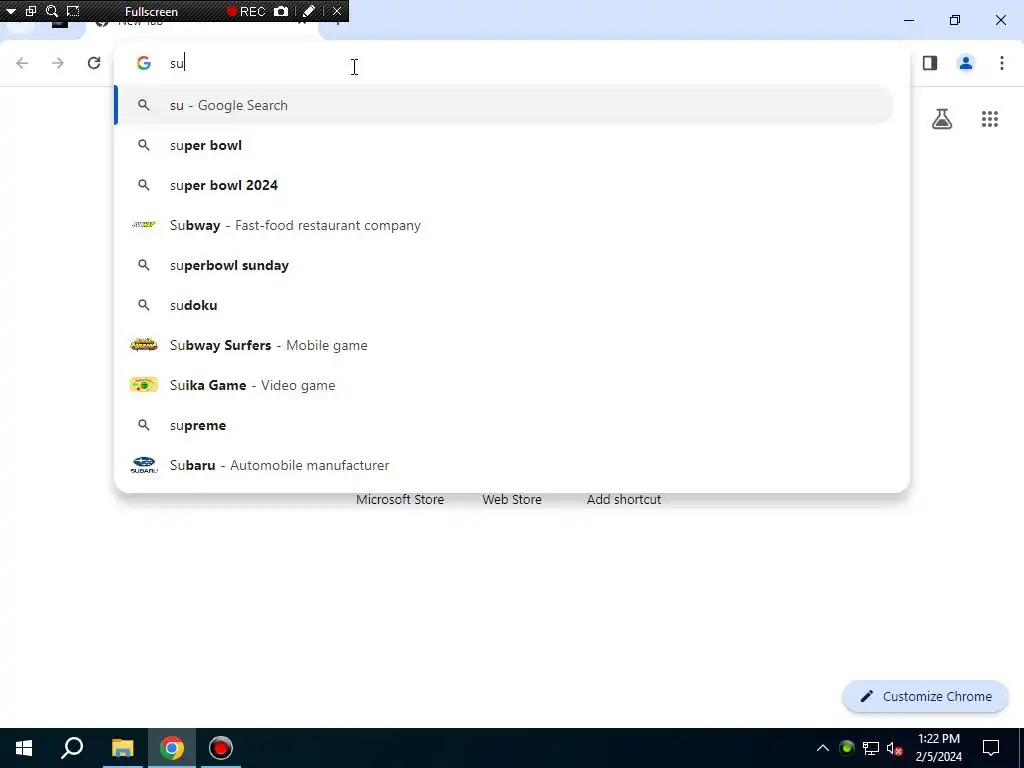
Task: Click the recorder zoom magnifier icon
Action: tap(52, 11)
